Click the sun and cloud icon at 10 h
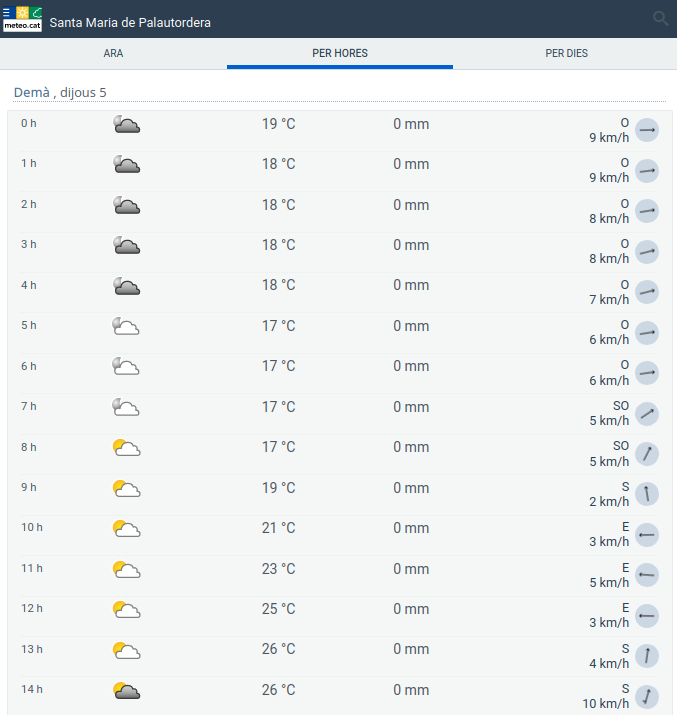This screenshot has width=677, height=715. pos(126,528)
